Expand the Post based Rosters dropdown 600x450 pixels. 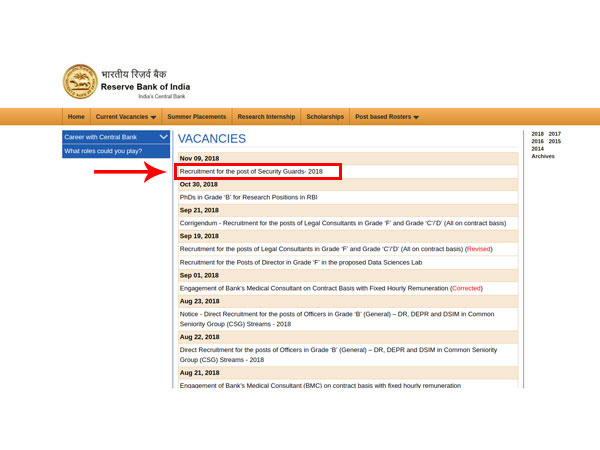click(387, 117)
